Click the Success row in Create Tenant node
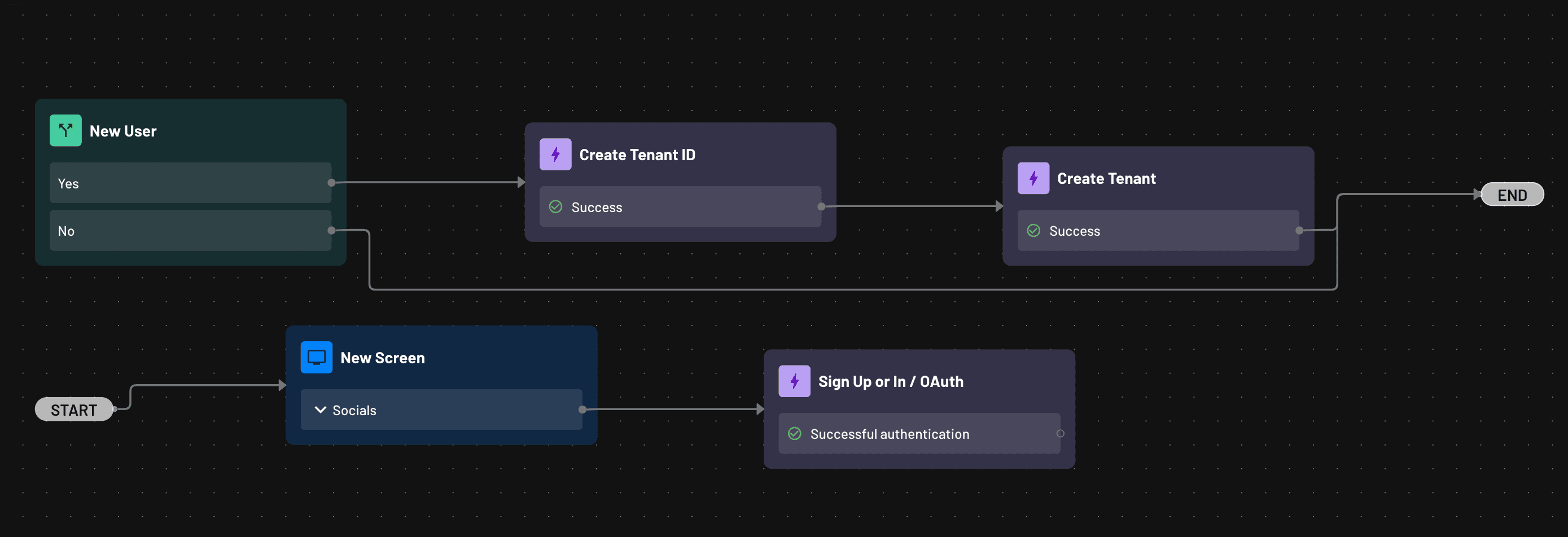This screenshot has width=1568, height=537. coord(1158,231)
